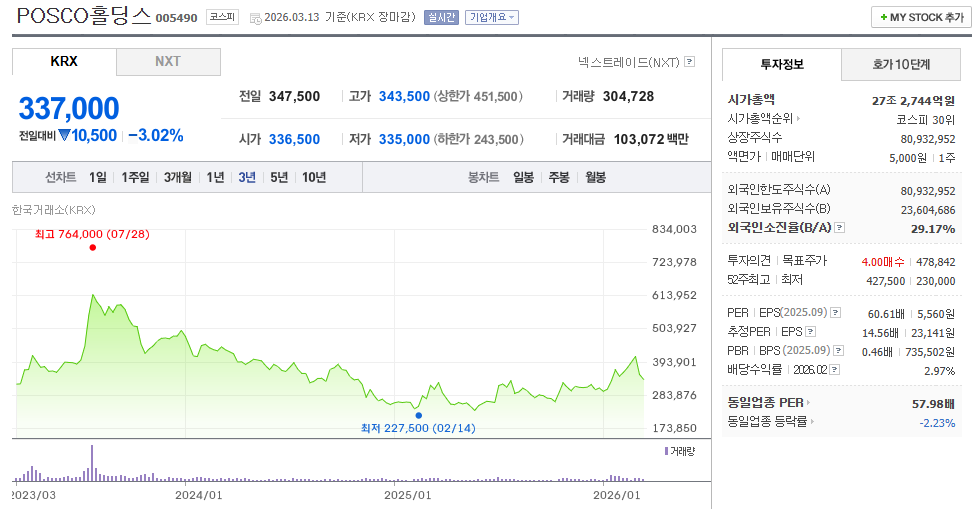Click the MY STOCK 추가 button
Viewport: 976px width, 509px height.
(921, 17)
